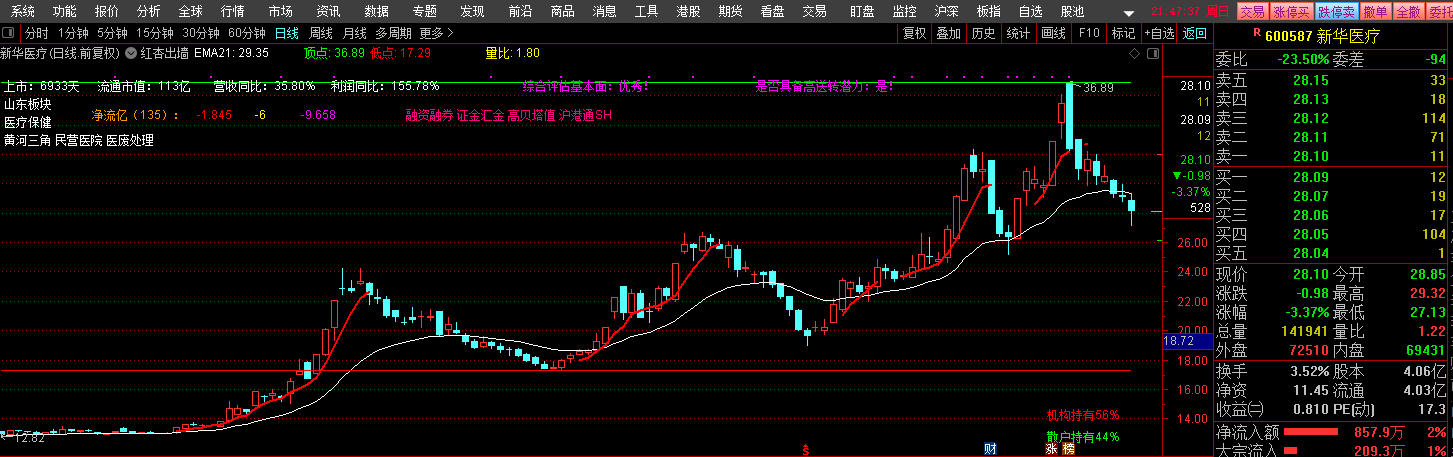The height and width of the screenshot is (457, 1453).
Task: Click the 医疗保健 sector label
Action: point(28,122)
